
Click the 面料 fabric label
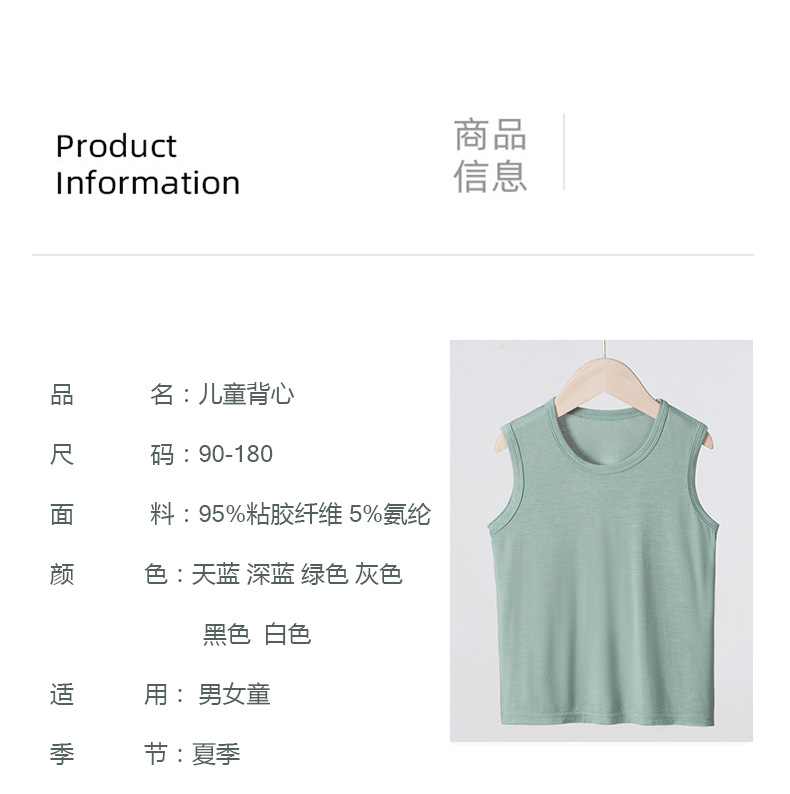click(112, 514)
